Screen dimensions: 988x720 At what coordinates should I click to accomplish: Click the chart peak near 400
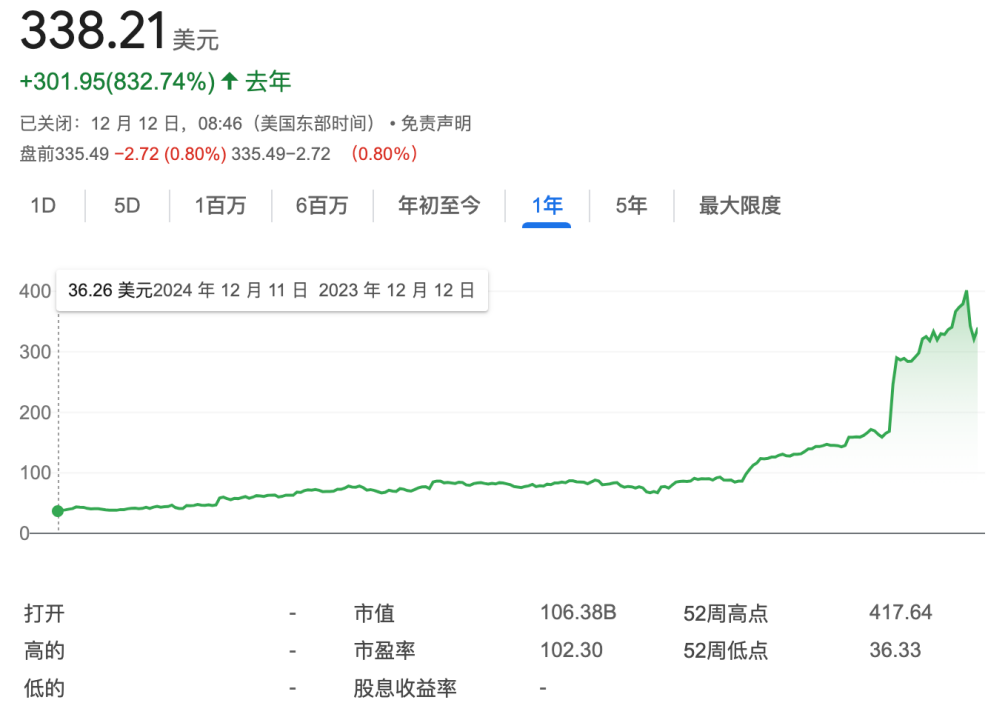click(966, 292)
